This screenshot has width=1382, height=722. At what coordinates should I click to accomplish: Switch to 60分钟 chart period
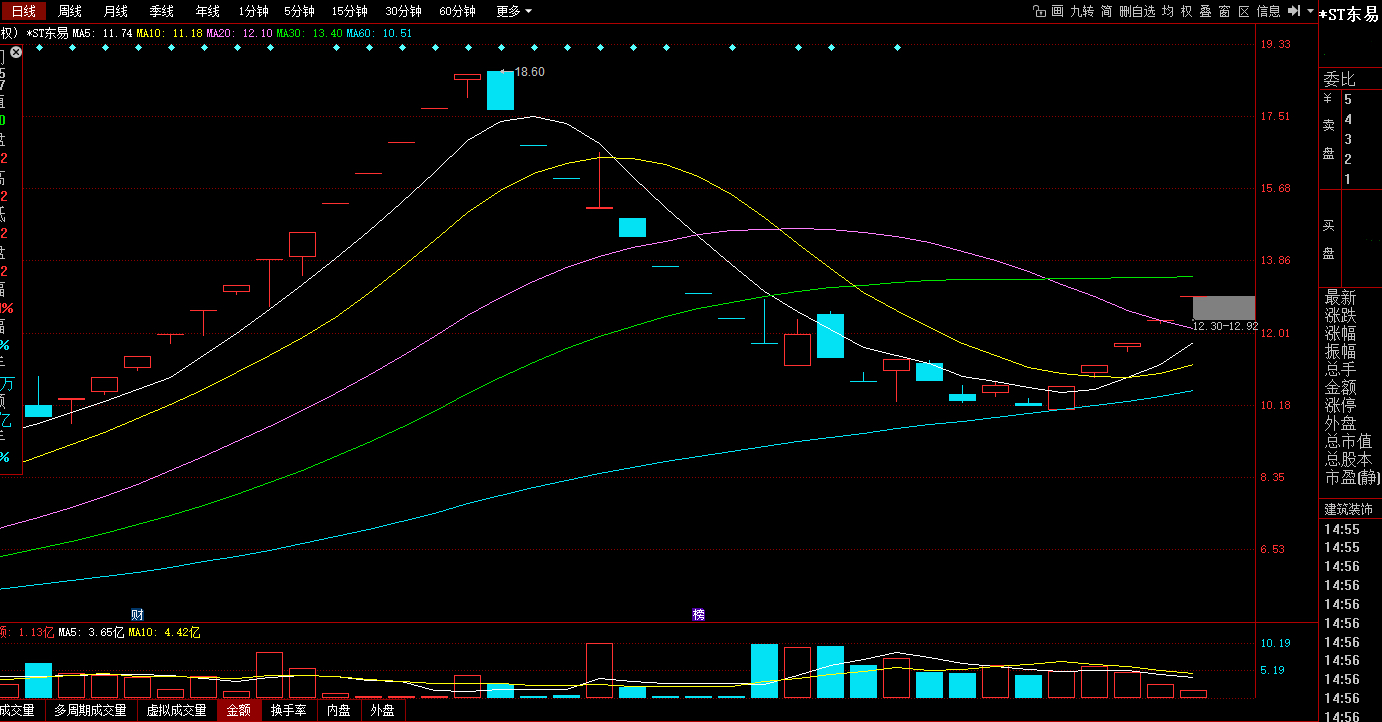click(x=457, y=11)
